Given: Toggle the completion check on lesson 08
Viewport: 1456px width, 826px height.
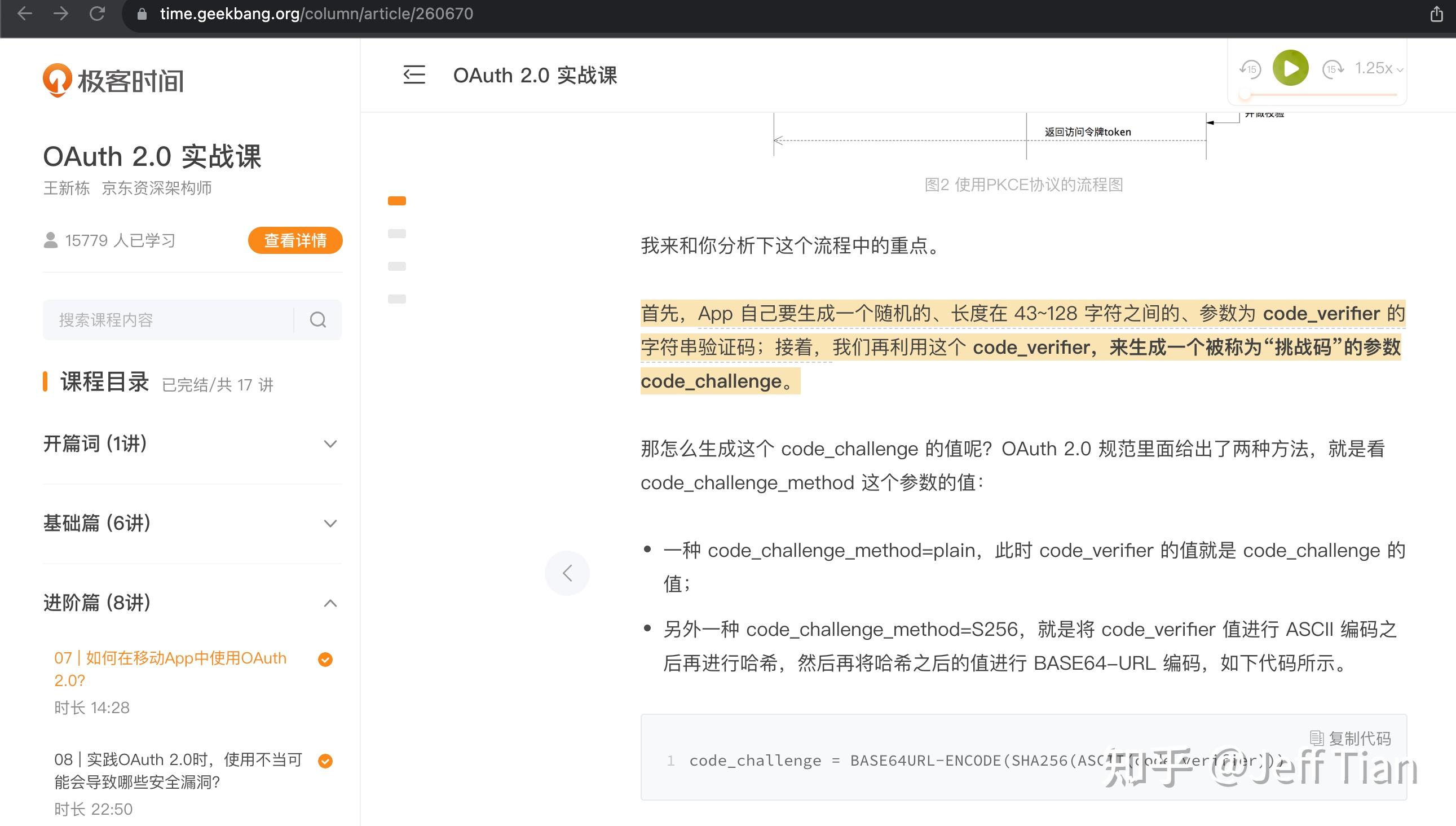Looking at the screenshot, I should pos(325,761).
